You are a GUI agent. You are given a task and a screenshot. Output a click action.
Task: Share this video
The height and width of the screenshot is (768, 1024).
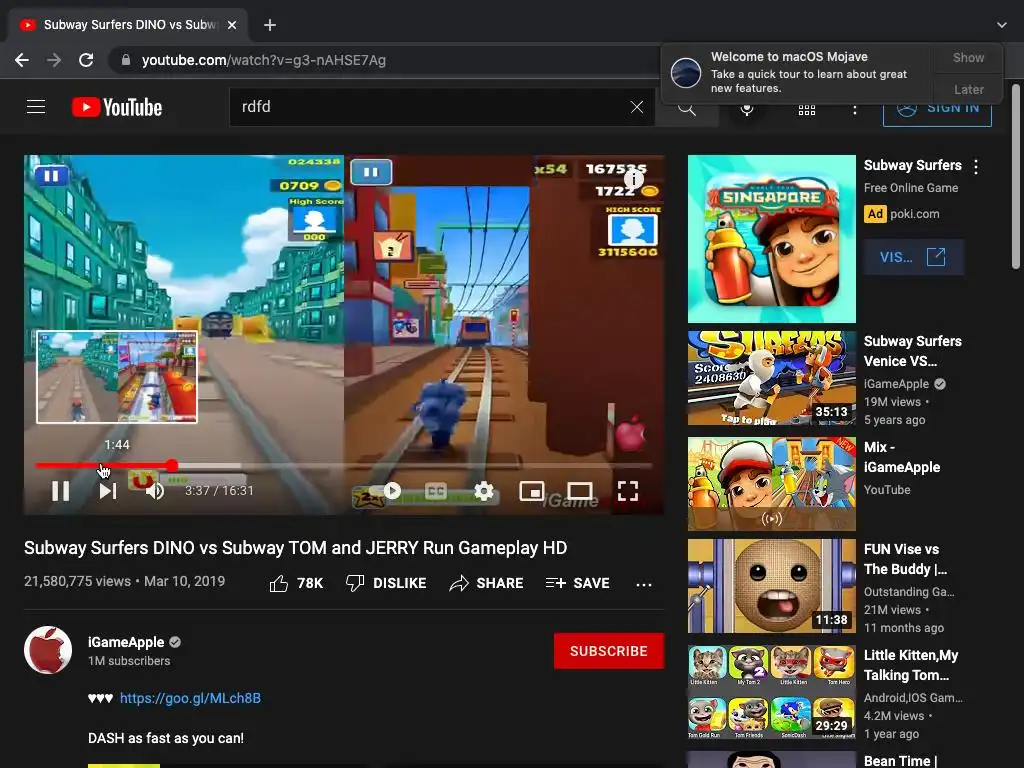tap(487, 583)
